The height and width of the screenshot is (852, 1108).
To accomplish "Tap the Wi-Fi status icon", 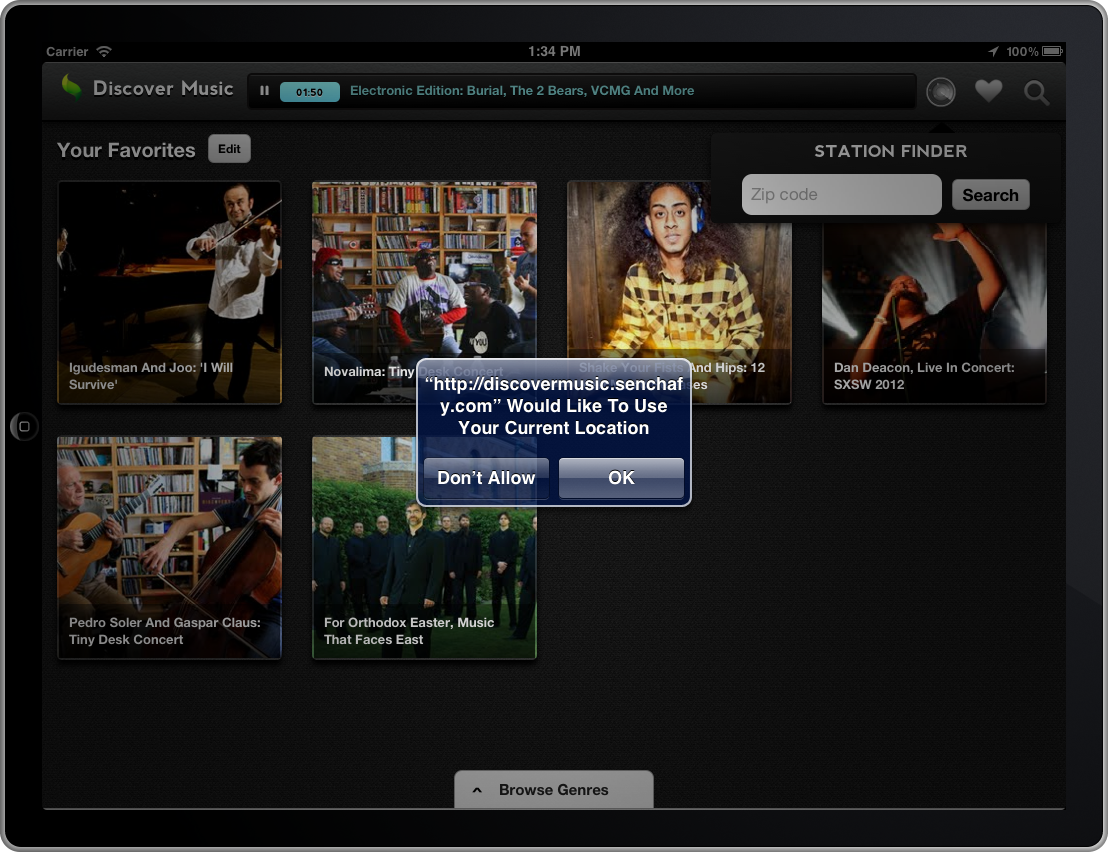I will 104,51.
